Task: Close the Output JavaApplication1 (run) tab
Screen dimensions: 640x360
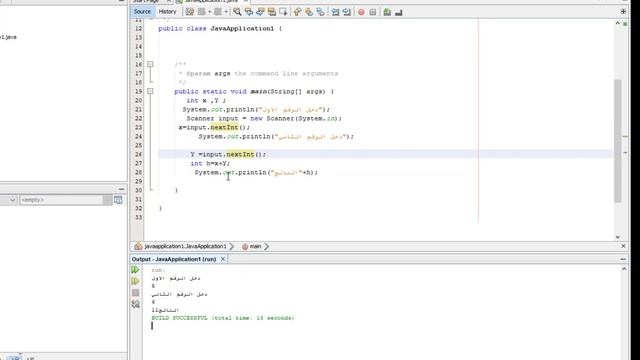Action: [x=223, y=259]
